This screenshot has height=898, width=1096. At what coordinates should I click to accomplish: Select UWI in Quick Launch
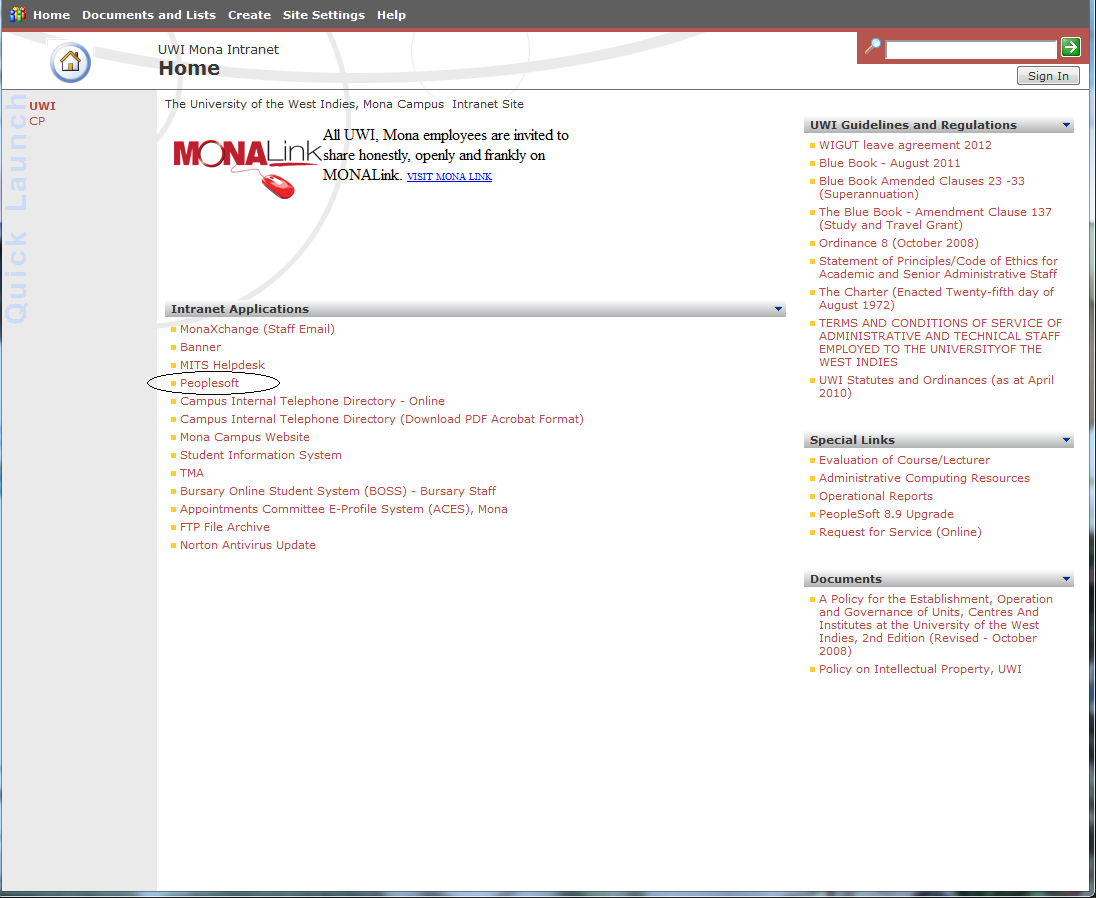point(43,106)
